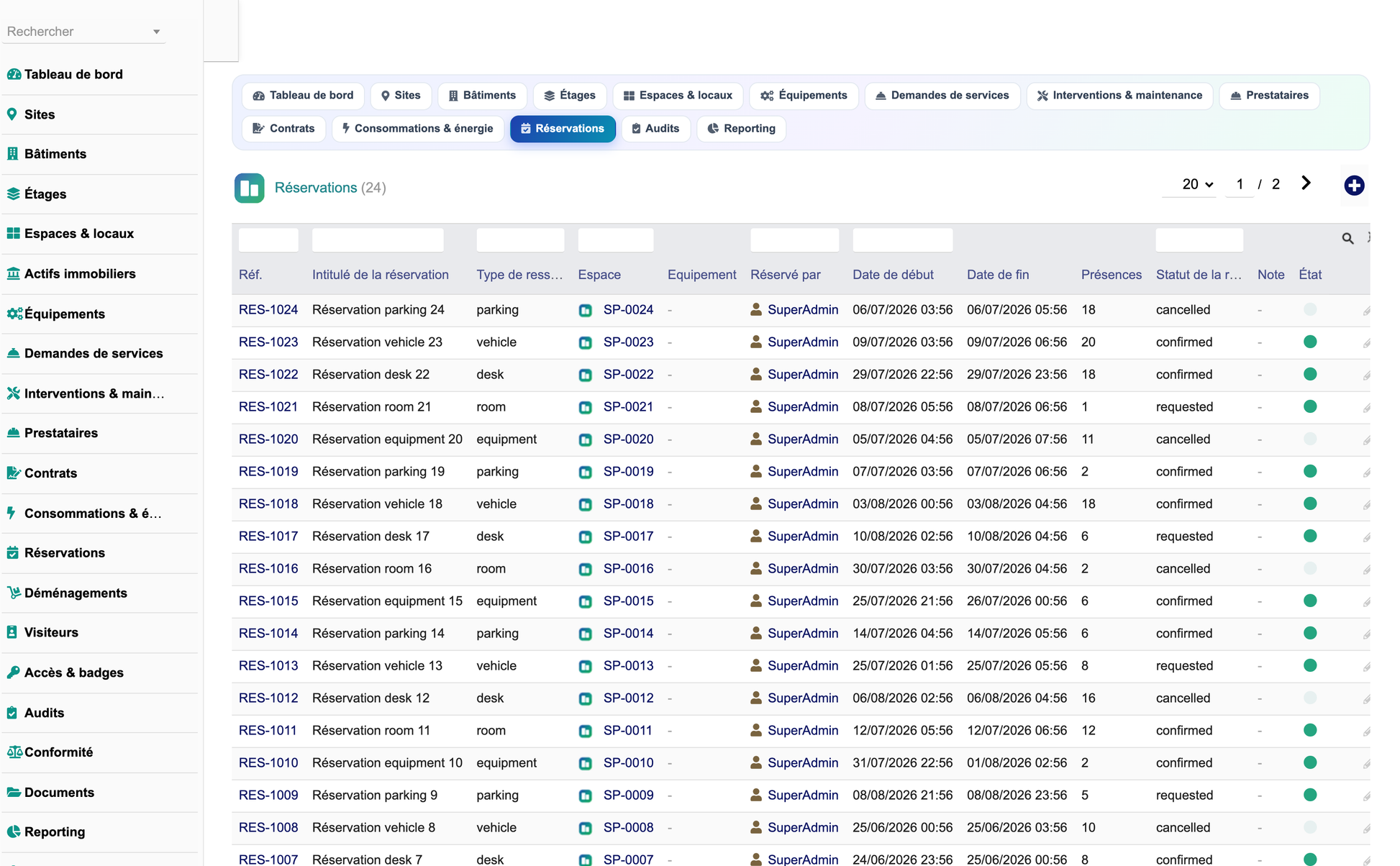Open Audits in the sidebar
Viewport: 1400px width, 866px height.
point(35,713)
